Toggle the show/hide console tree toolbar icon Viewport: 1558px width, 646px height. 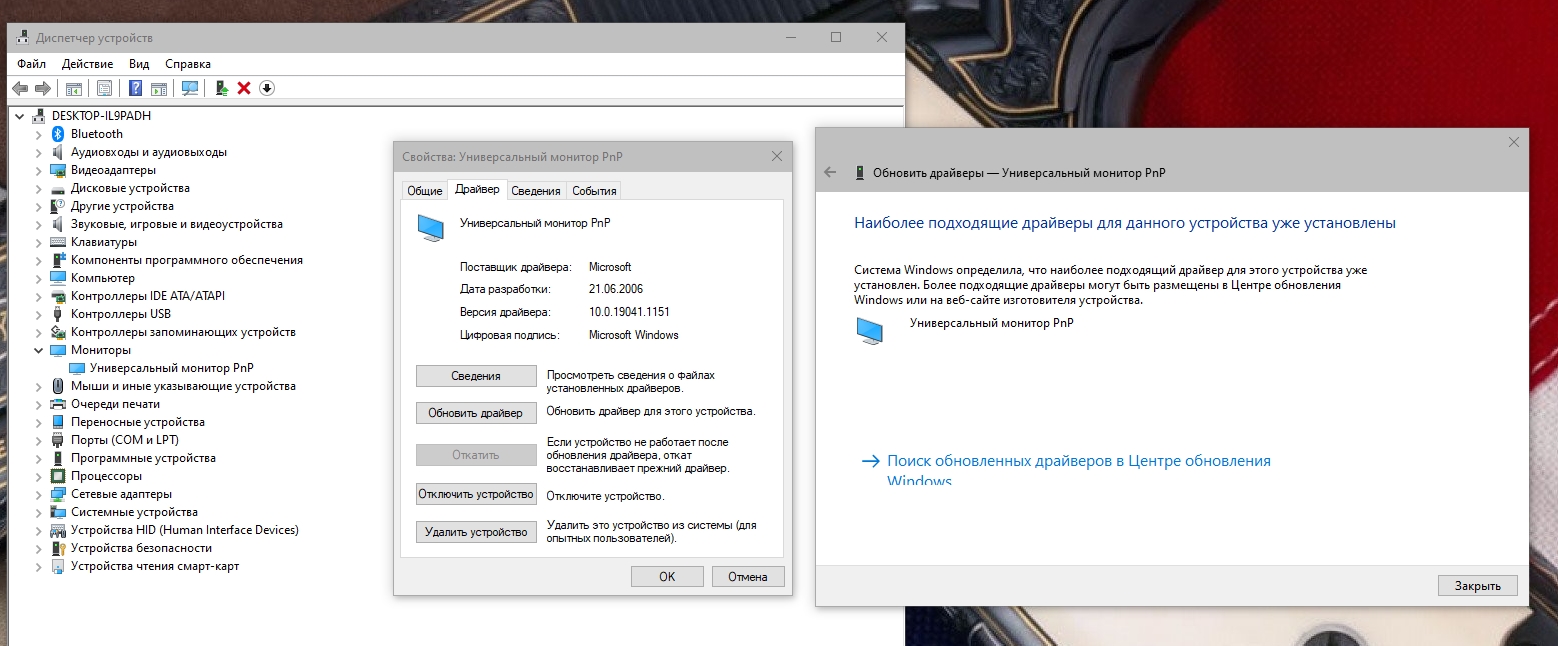[x=73, y=88]
